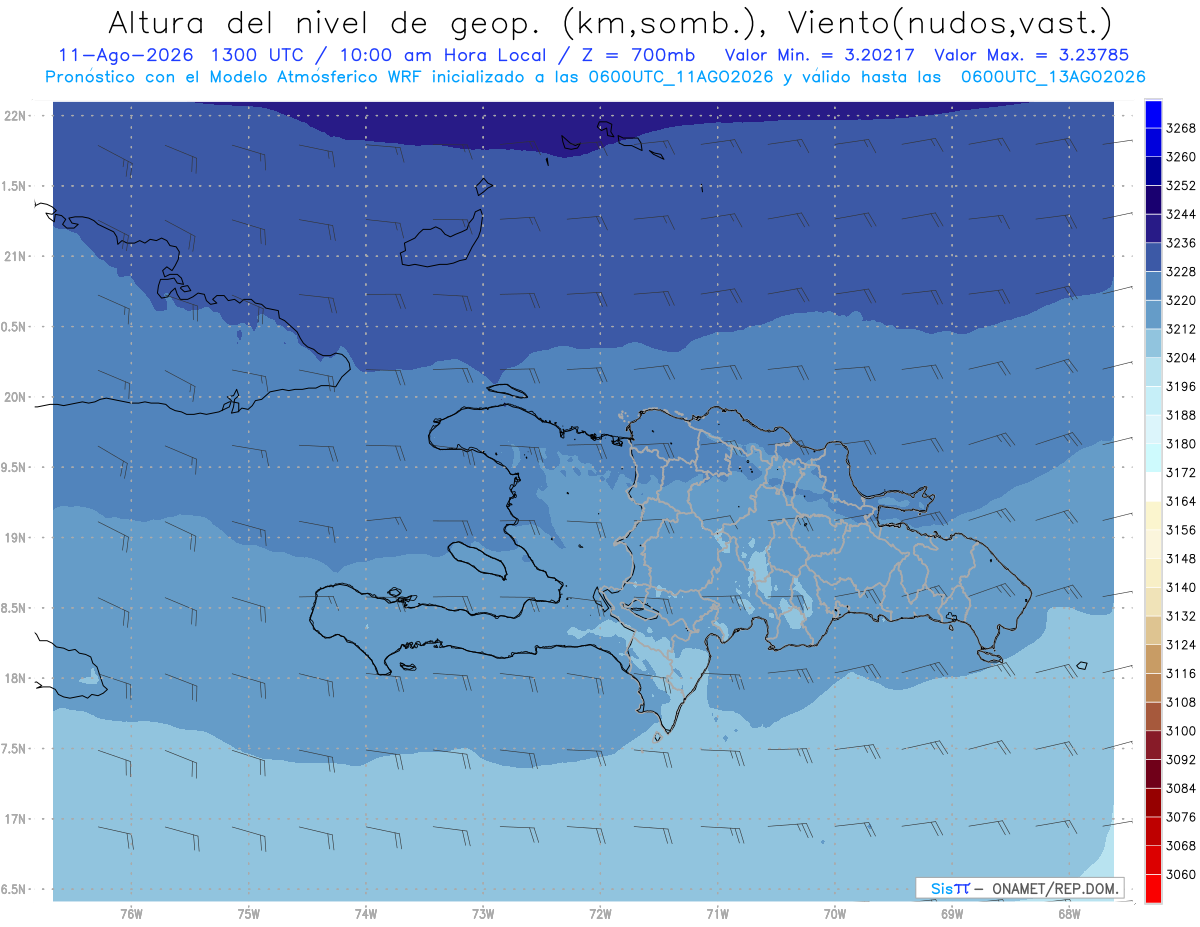Click the '3196' color bar value
This screenshot has width=1200, height=927.
click(x=1181, y=386)
